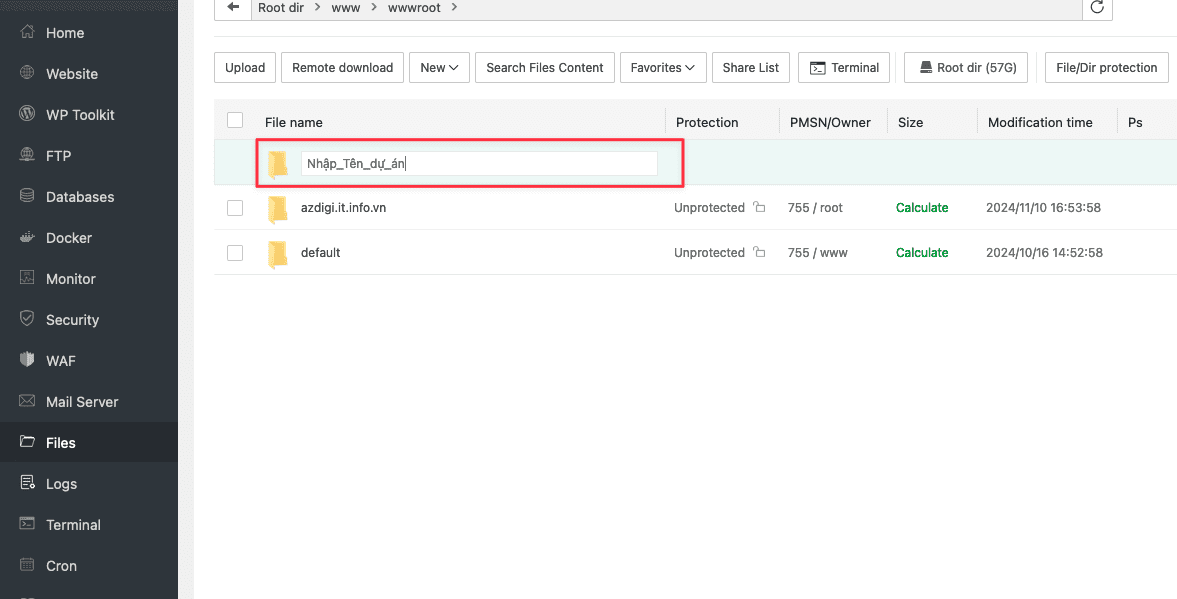
Task: Toggle the select-all checkbox in header
Action: pyautogui.click(x=235, y=121)
